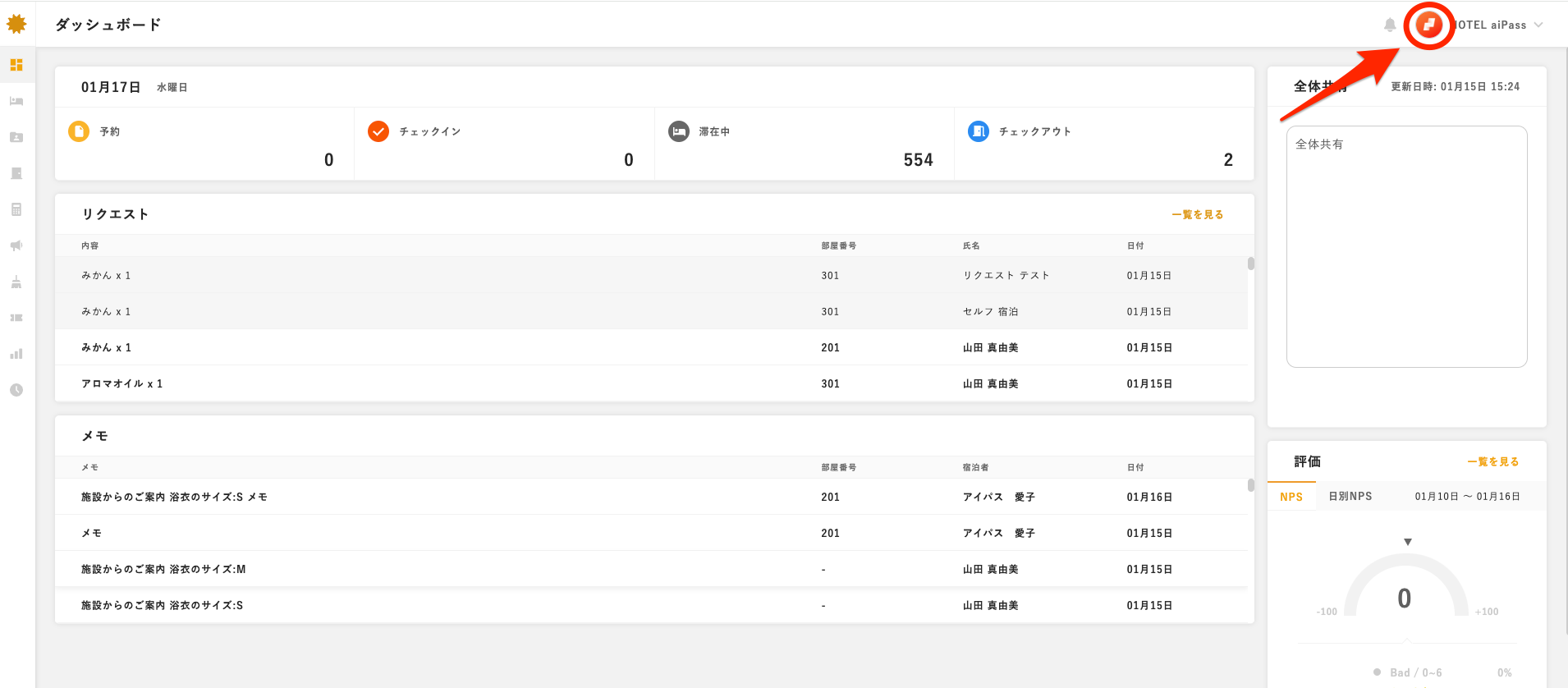Open the bar chart icon in sidebar
This screenshot has width=1568, height=688.
pyautogui.click(x=16, y=354)
